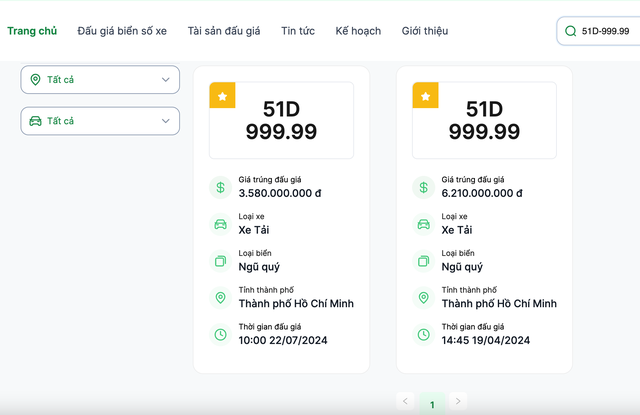Image resolution: width=640 pixels, height=415 pixels.
Task: Open Đấu giá biển số xe menu
Action: 122,31
